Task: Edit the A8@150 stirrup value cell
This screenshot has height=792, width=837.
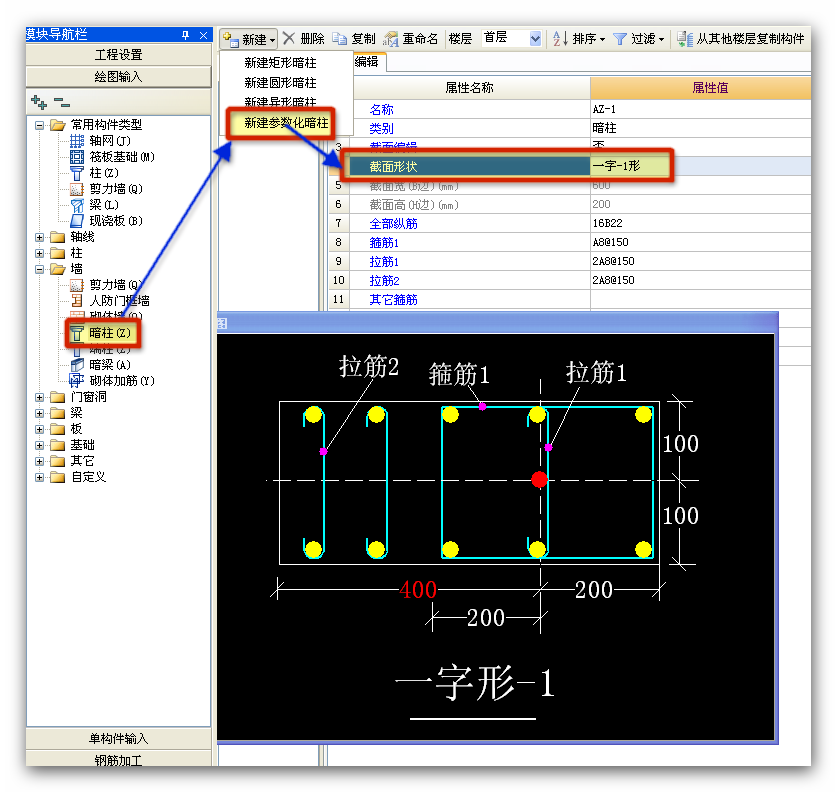Action: point(700,243)
